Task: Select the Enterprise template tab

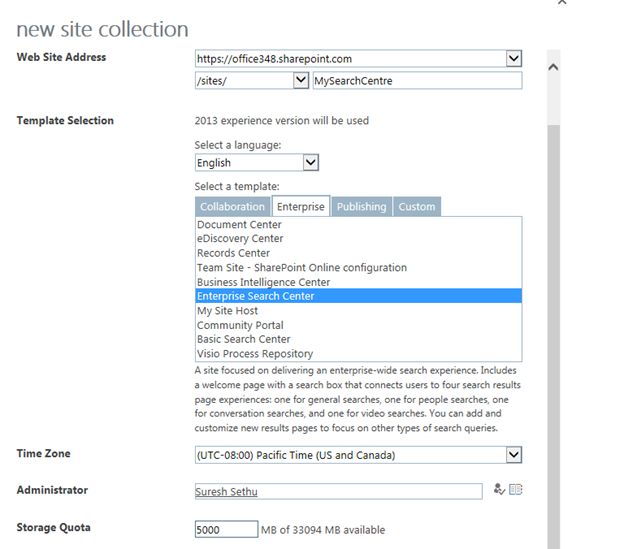Action: coord(301,206)
